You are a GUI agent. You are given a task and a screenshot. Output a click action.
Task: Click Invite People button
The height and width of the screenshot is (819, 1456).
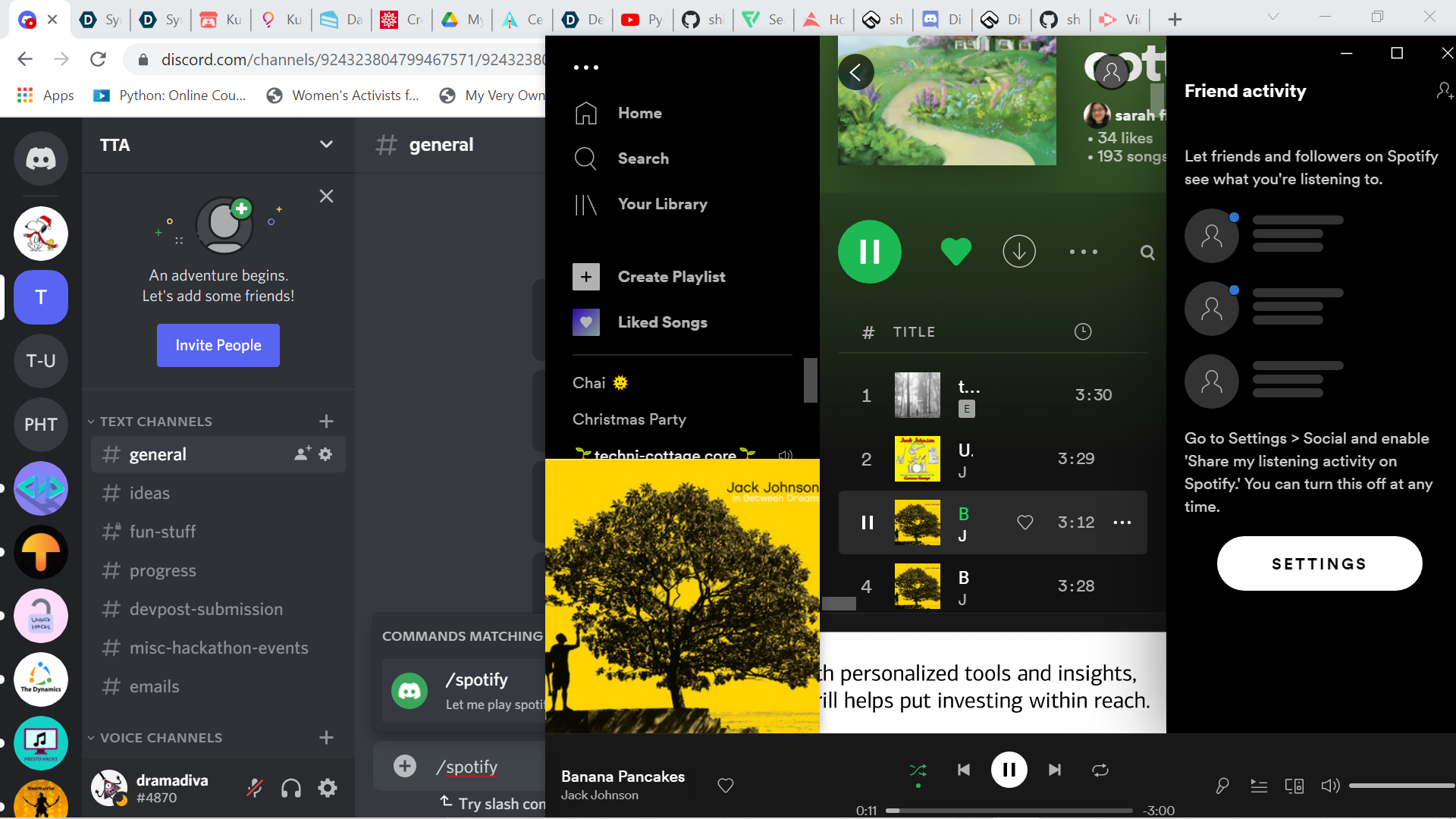pyautogui.click(x=218, y=346)
